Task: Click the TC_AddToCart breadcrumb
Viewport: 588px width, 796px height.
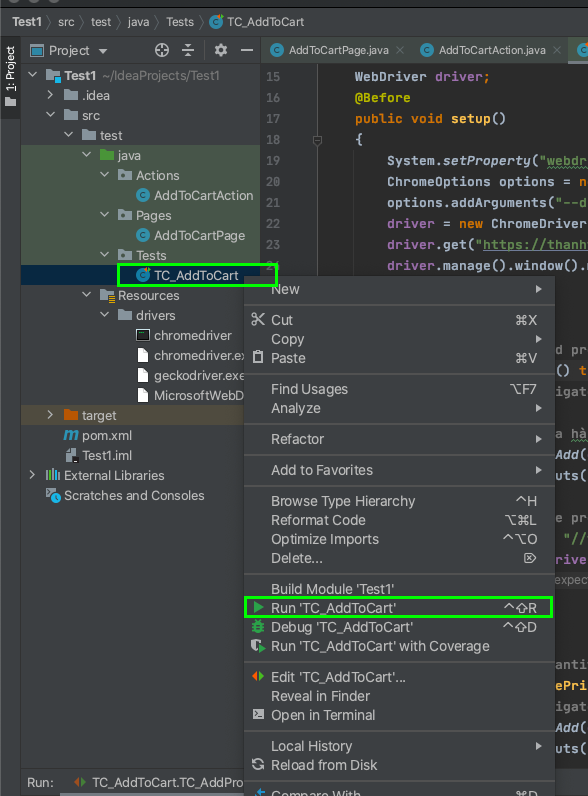Action: 257,22
